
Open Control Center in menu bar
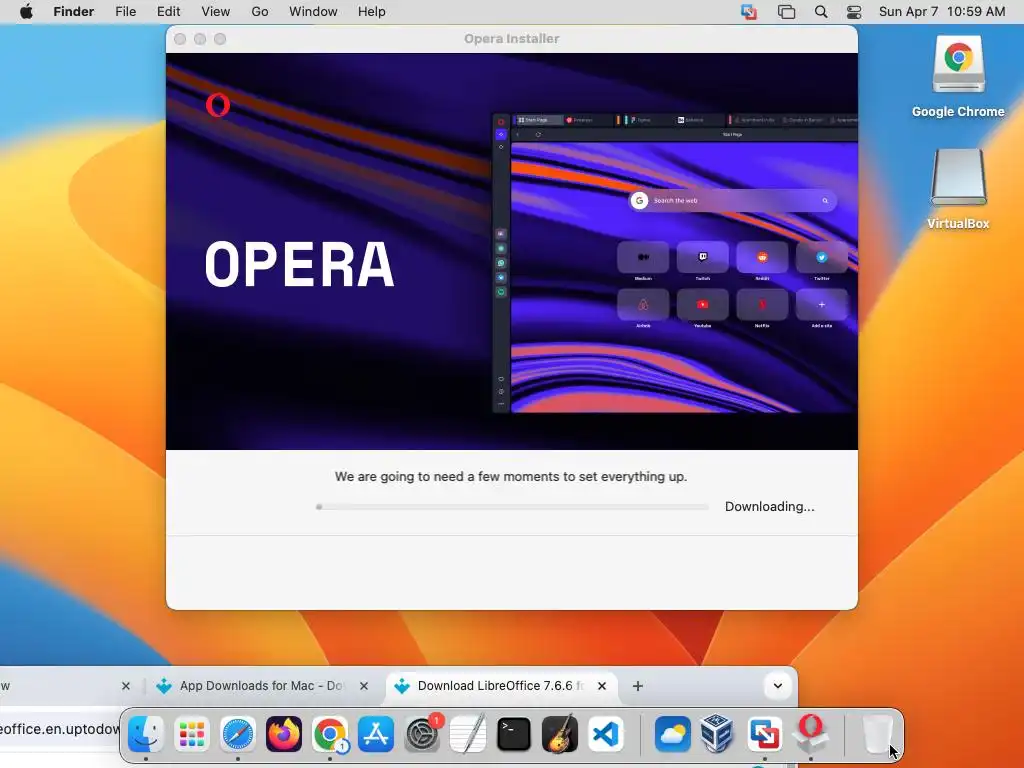(x=854, y=12)
